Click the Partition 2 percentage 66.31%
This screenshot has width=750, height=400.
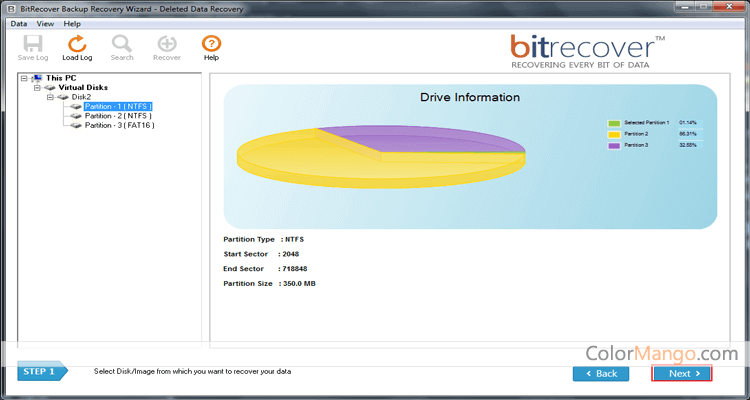pos(688,134)
